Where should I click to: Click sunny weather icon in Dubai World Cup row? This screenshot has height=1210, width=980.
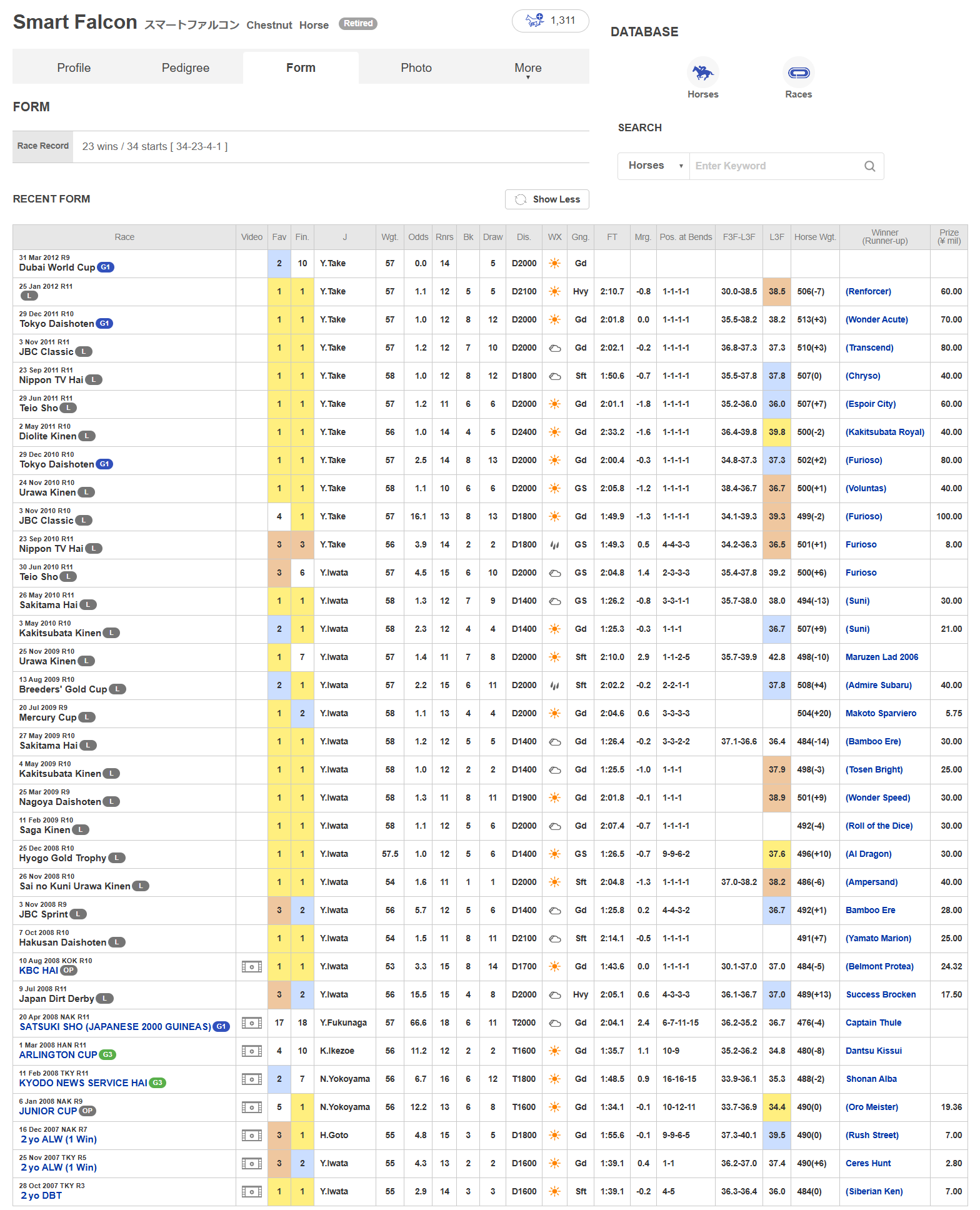554,264
